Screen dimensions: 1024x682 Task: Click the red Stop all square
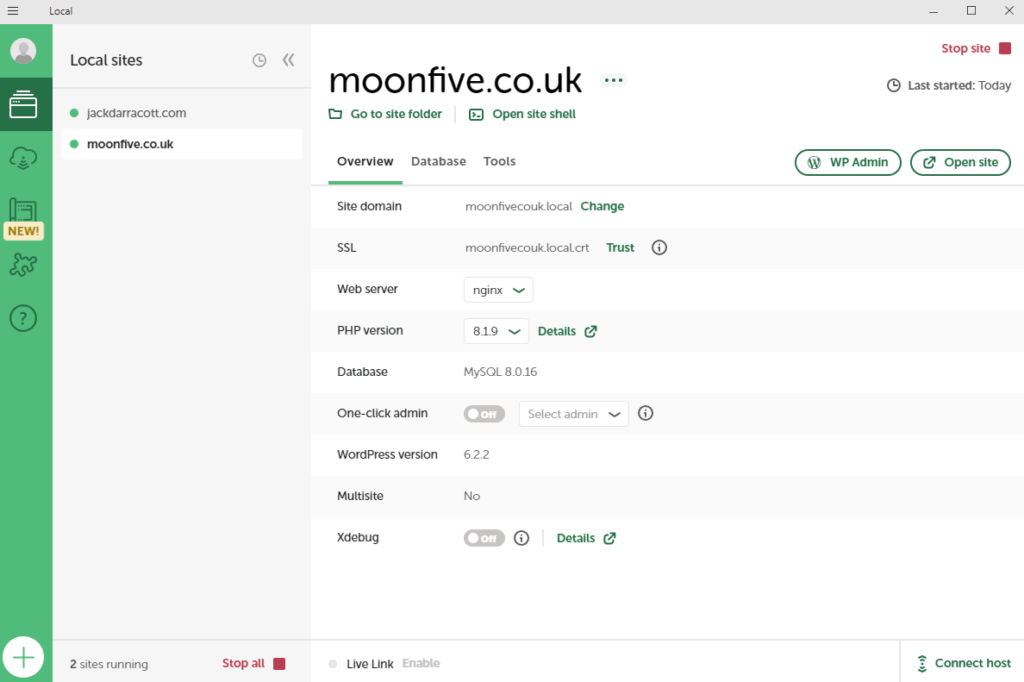280,664
